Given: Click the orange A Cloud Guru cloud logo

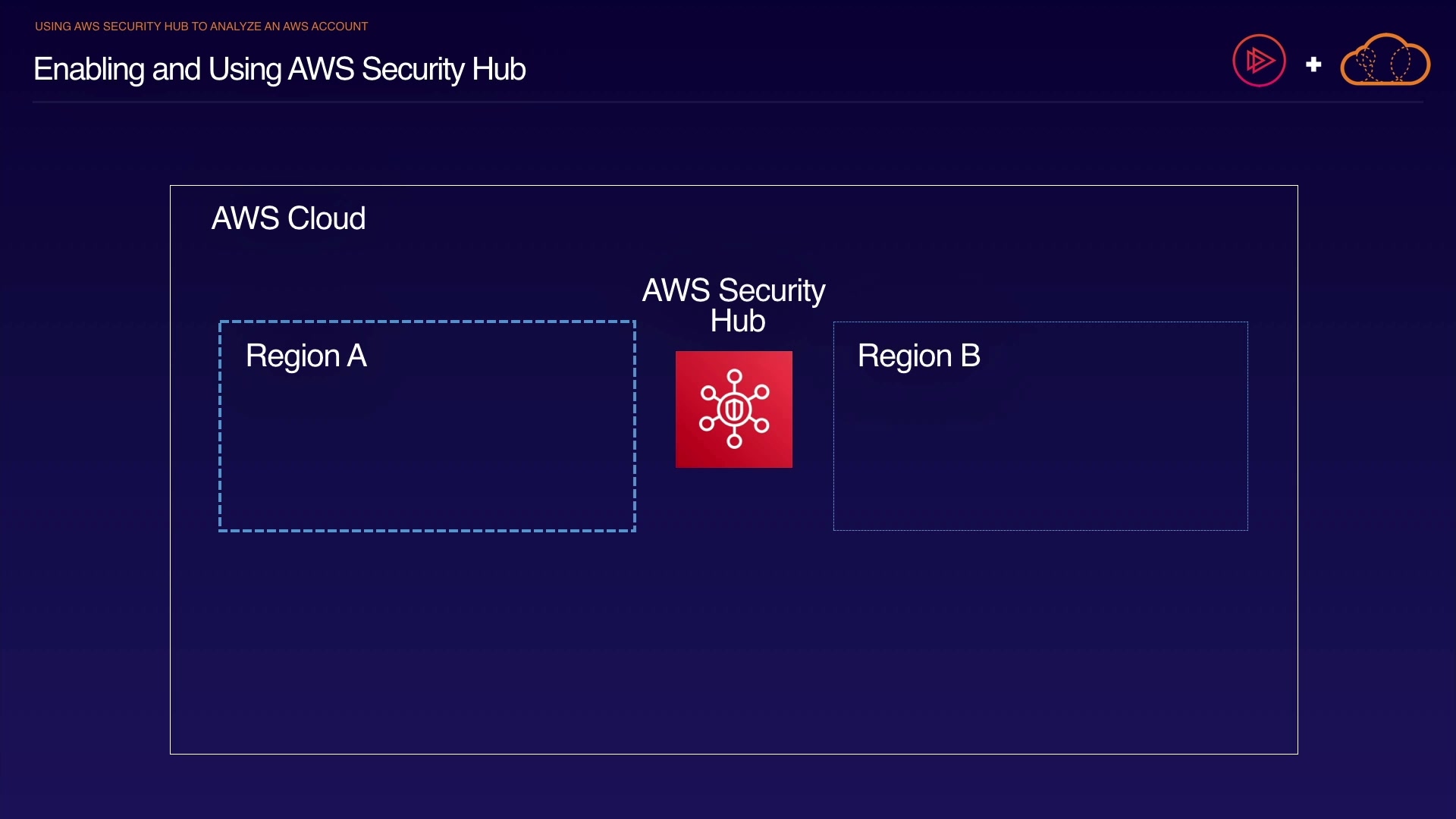Looking at the screenshot, I should coord(1385,61).
